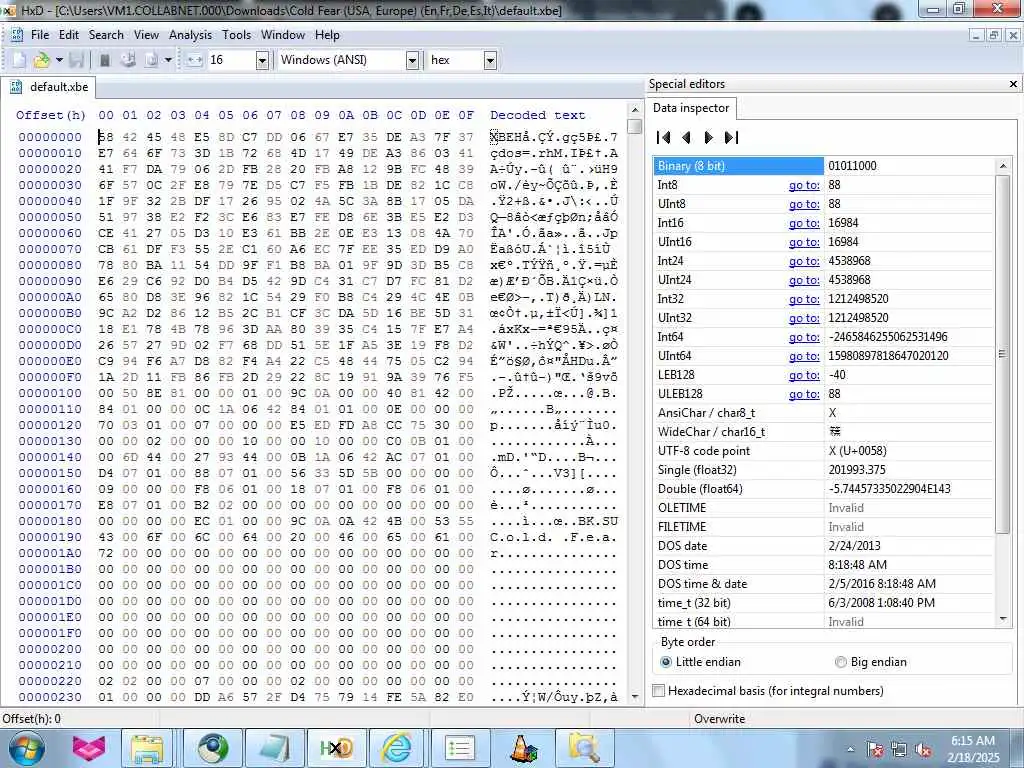Open the Edit menu
1024x768 pixels.
coord(69,35)
